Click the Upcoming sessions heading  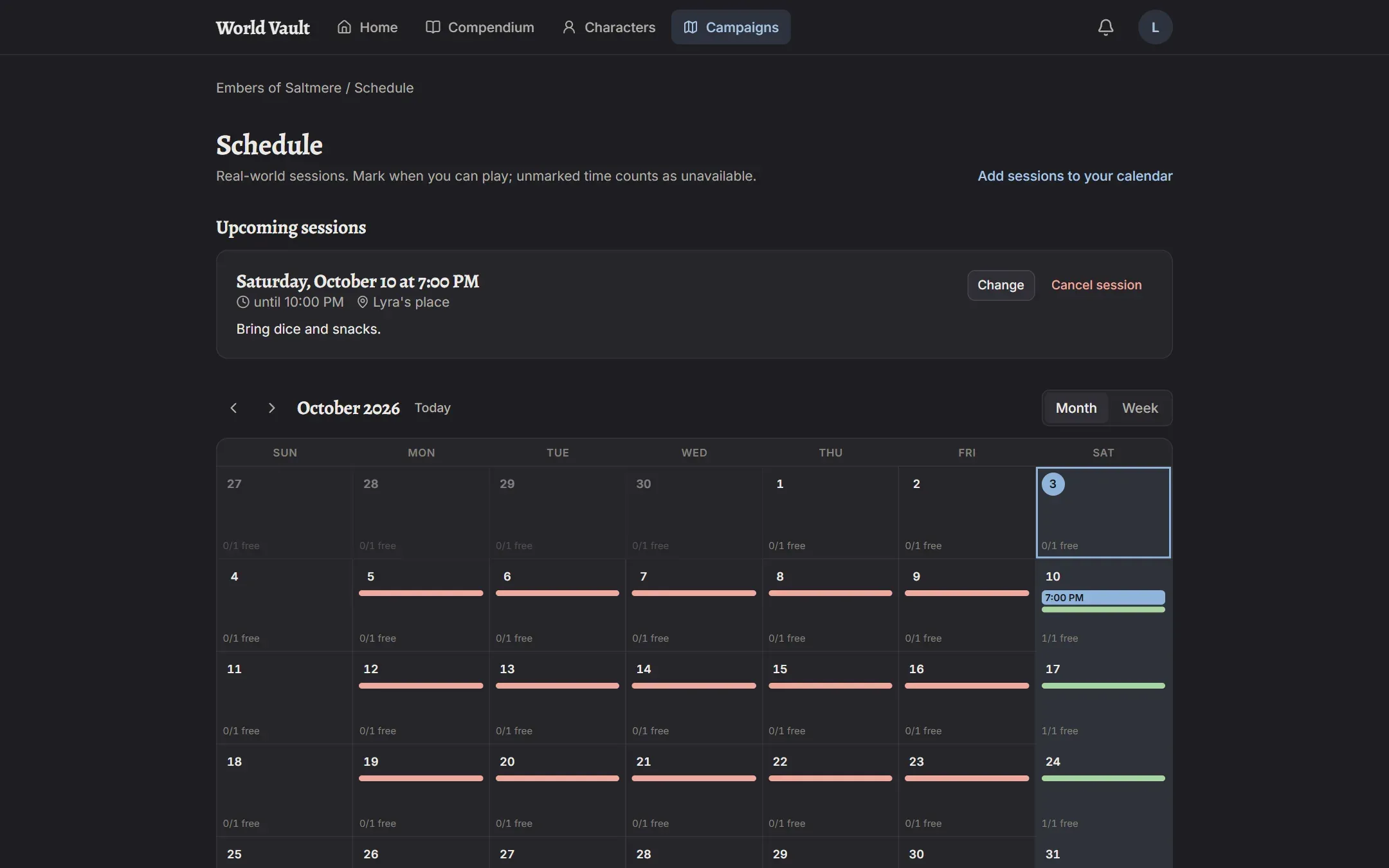[x=291, y=228]
